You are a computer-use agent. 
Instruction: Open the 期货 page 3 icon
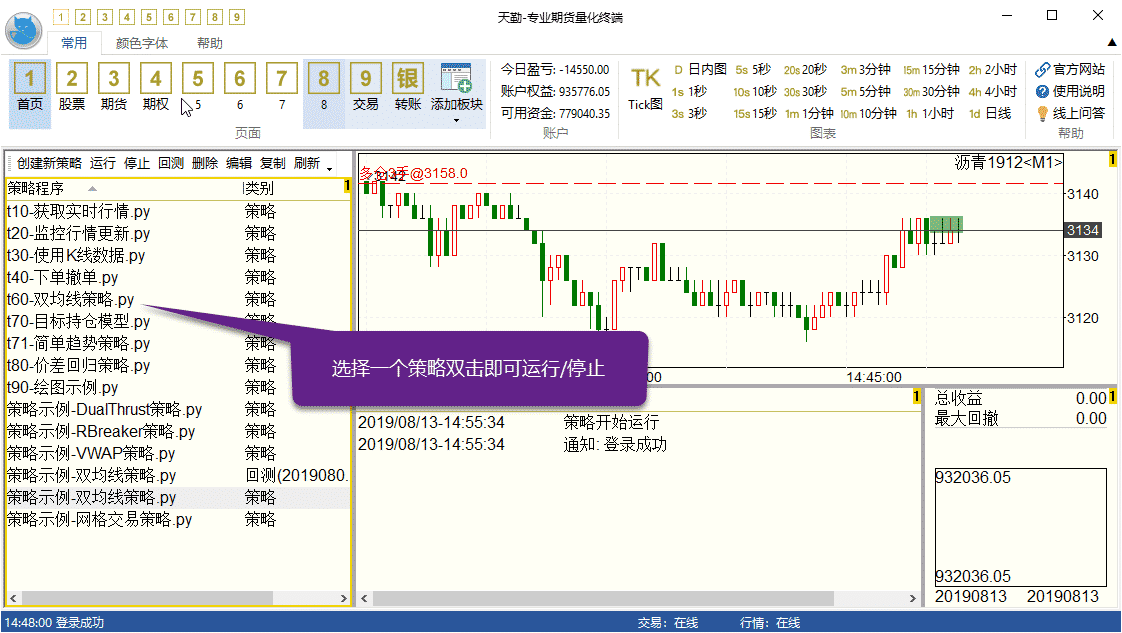click(x=114, y=79)
